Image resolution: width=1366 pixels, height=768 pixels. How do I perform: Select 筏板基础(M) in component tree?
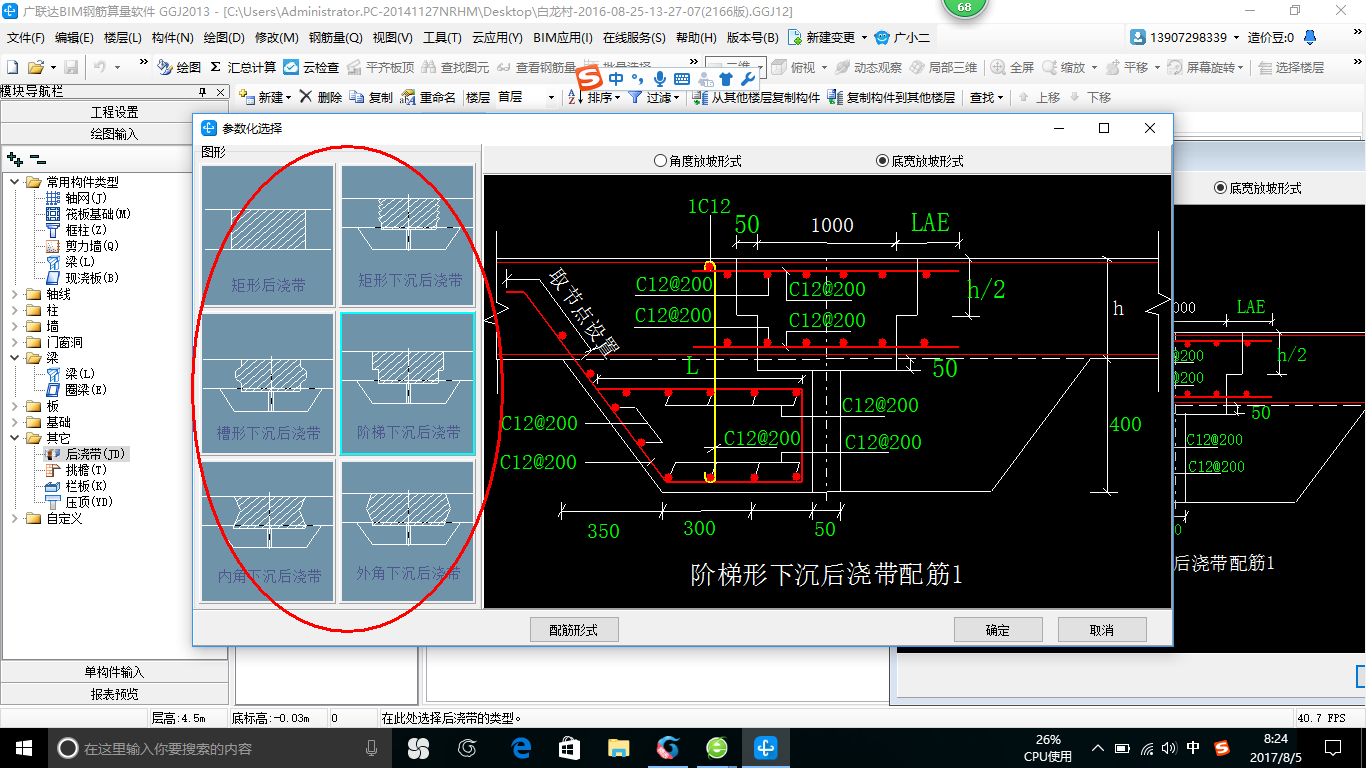(x=89, y=214)
